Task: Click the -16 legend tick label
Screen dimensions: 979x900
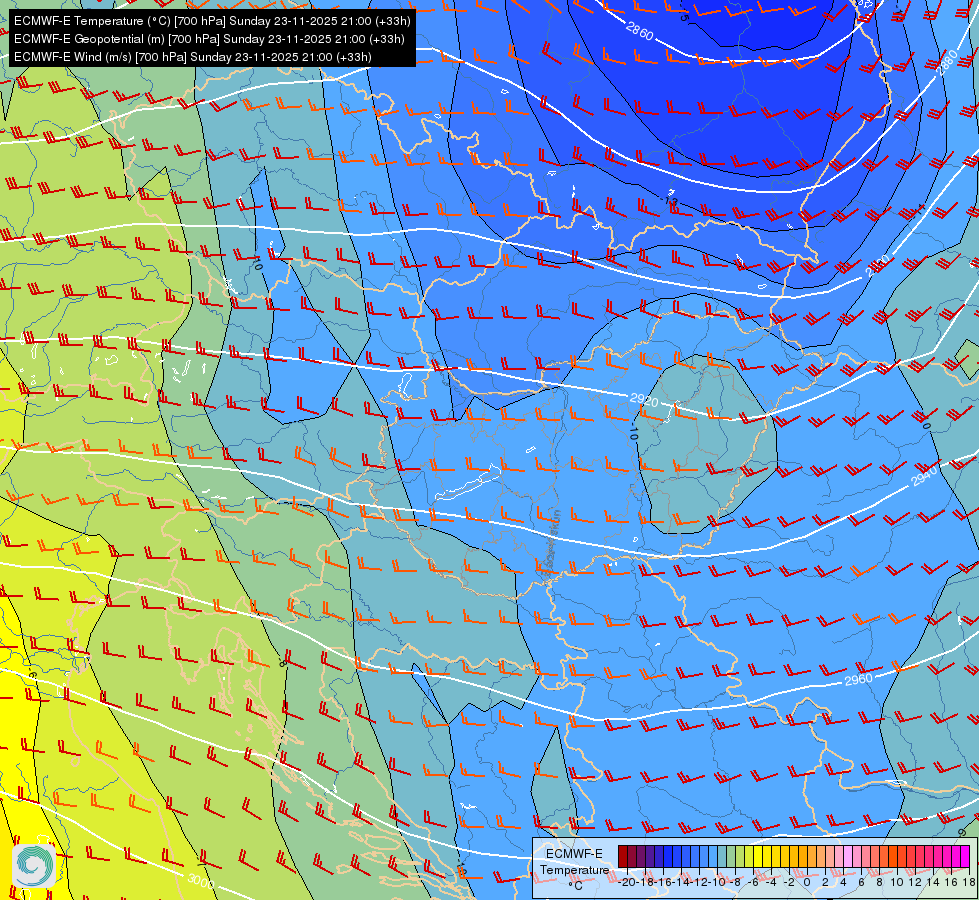Action: [663, 883]
